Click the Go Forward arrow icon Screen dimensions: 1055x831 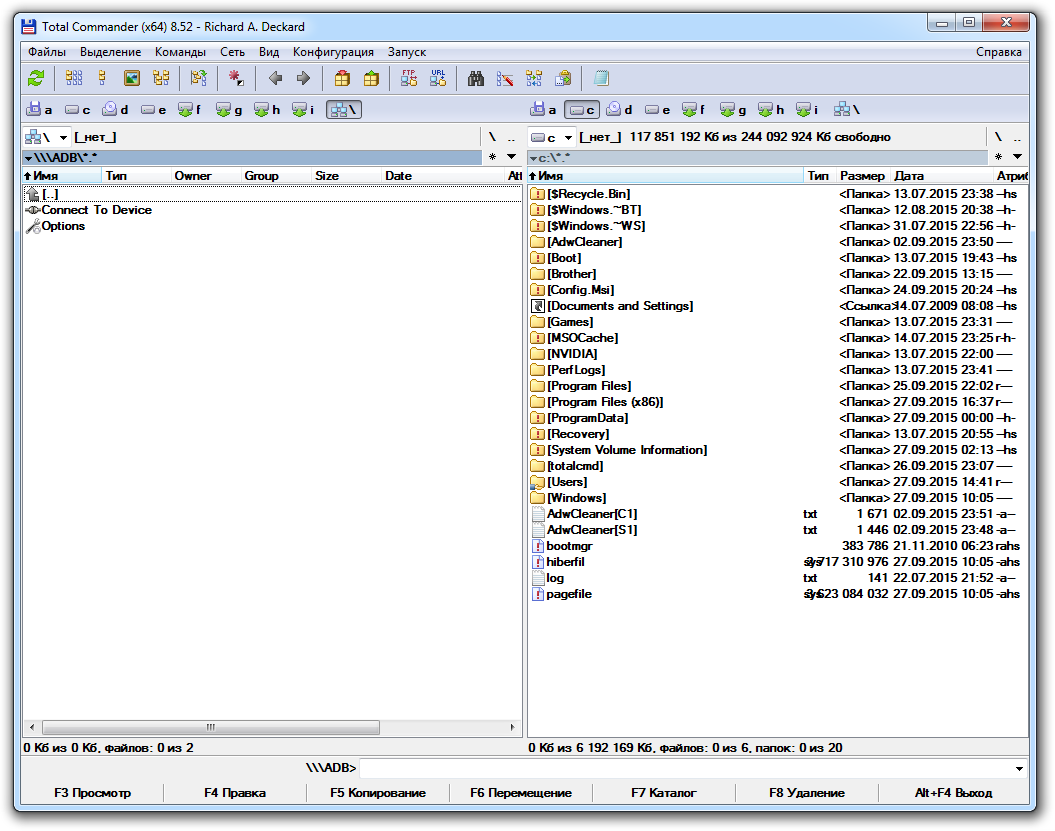(x=303, y=78)
